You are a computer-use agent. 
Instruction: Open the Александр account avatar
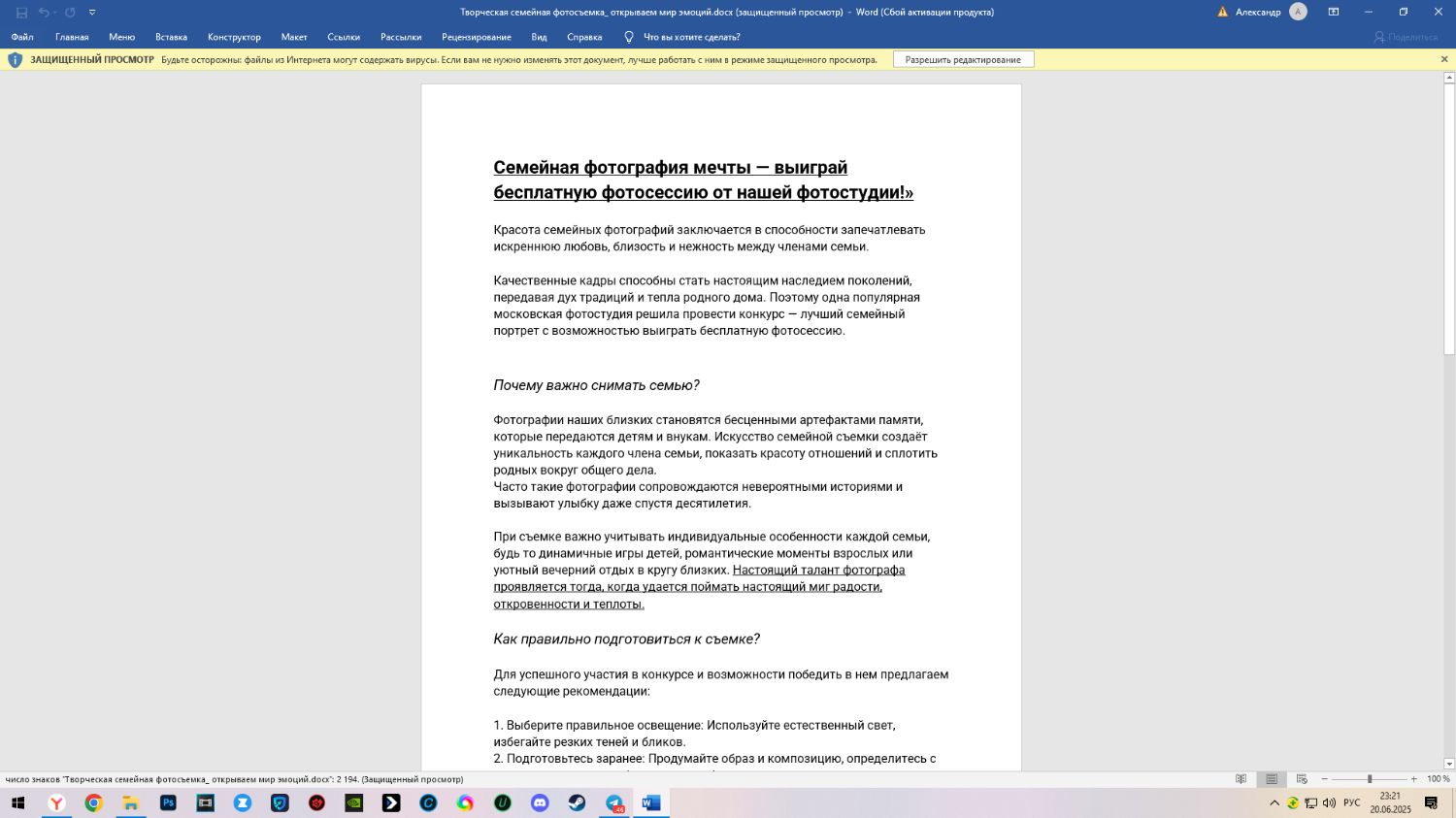tap(1298, 12)
